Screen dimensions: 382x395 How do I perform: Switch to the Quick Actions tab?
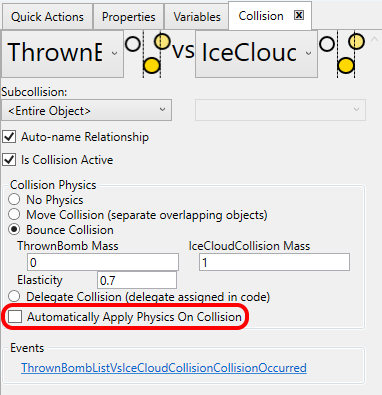point(47,17)
